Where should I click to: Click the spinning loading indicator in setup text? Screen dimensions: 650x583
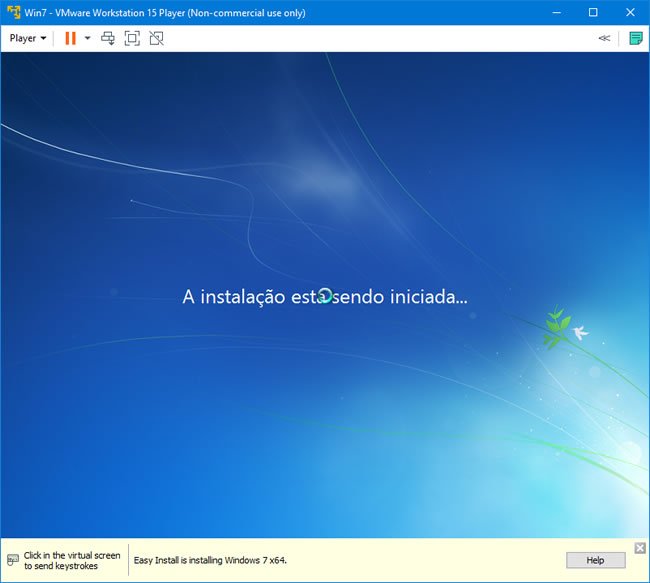(325, 296)
